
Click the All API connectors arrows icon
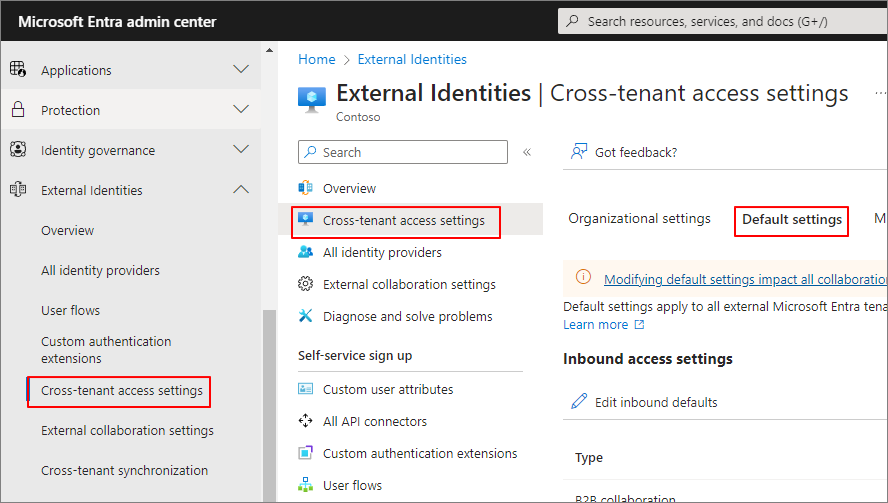point(305,421)
